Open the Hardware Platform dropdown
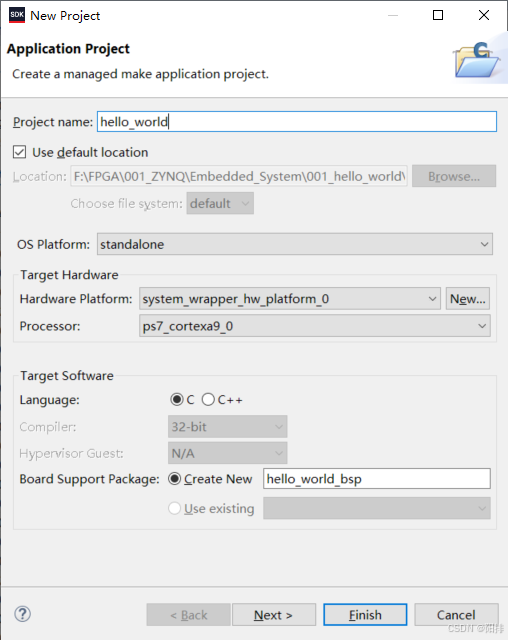508x640 pixels. 290,299
